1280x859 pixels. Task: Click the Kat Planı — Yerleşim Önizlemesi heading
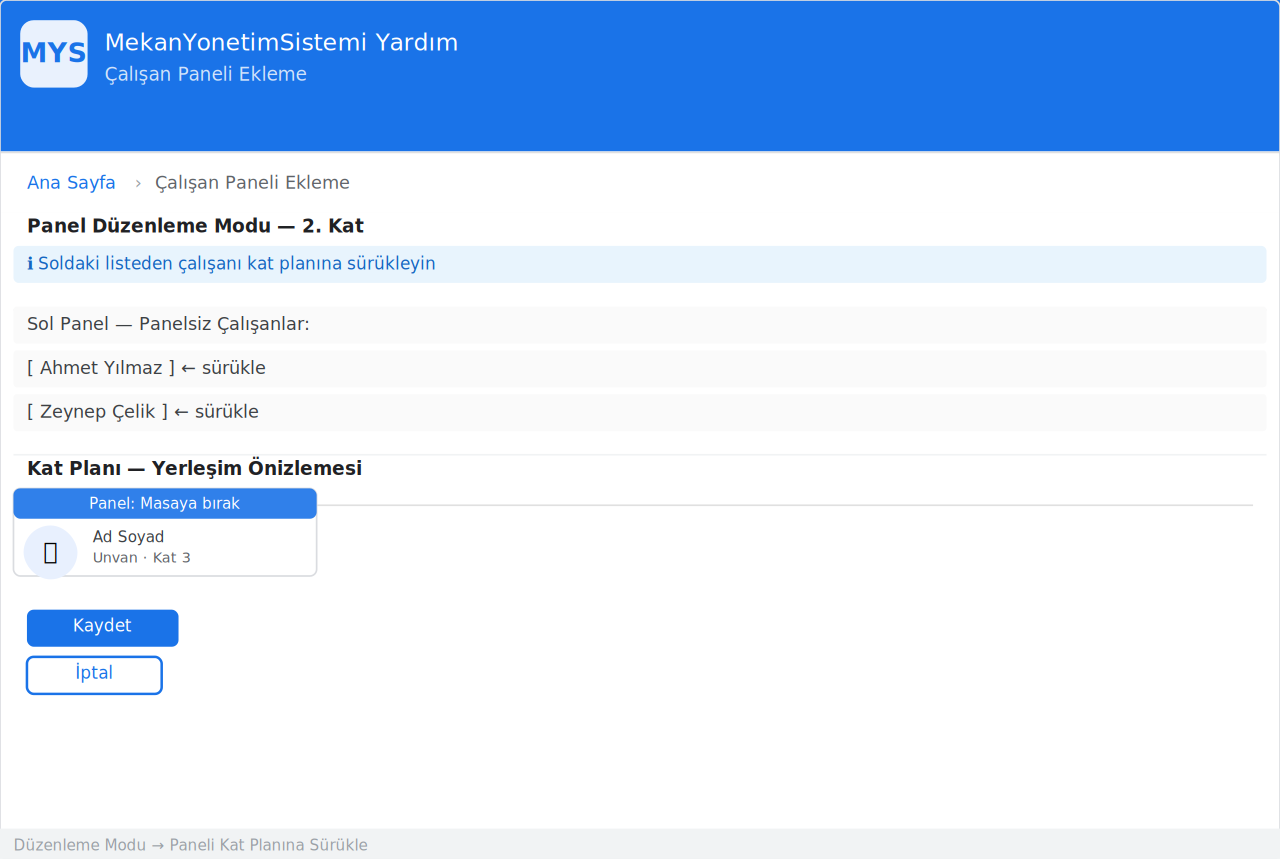tap(194, 468)
